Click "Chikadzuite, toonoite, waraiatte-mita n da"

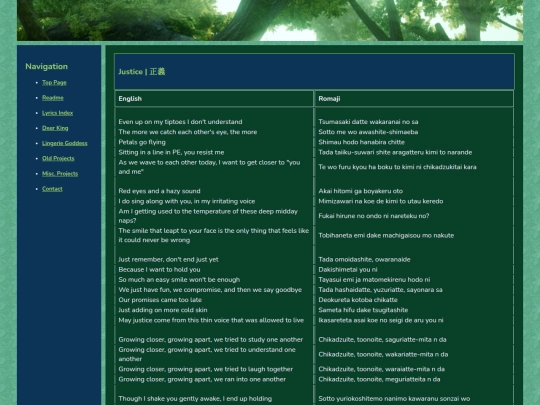point(382,369)
